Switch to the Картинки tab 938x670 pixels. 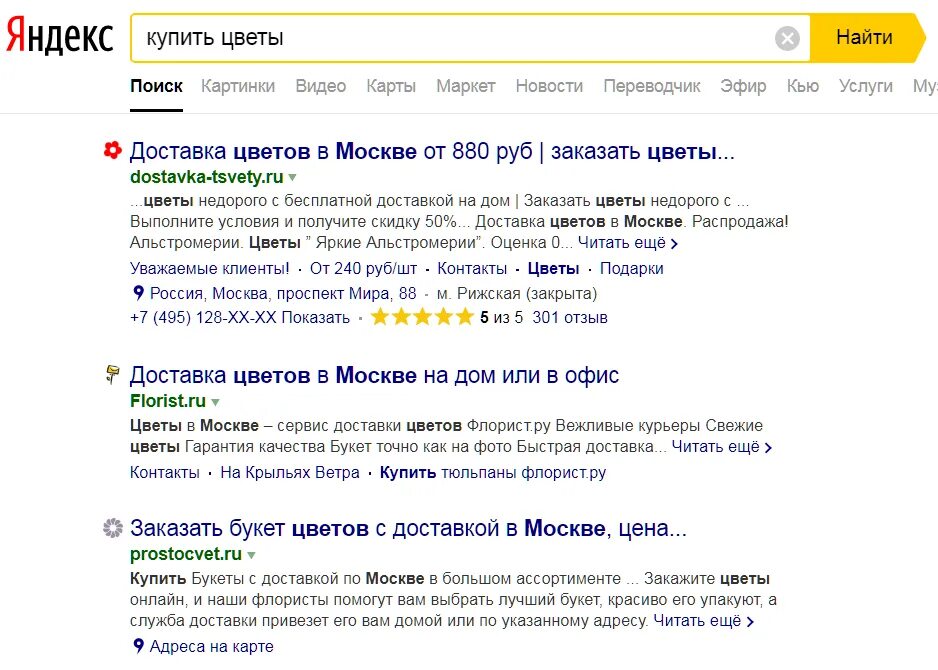tap(238, 86)
